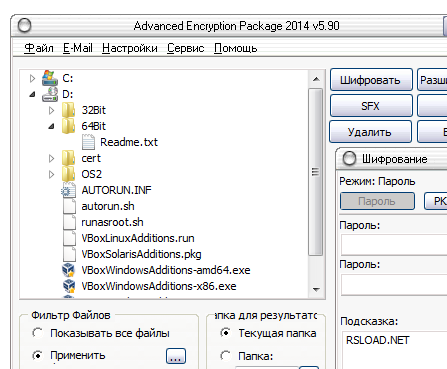
Task: Select autorun.sh file name
Action: [108, 206]
